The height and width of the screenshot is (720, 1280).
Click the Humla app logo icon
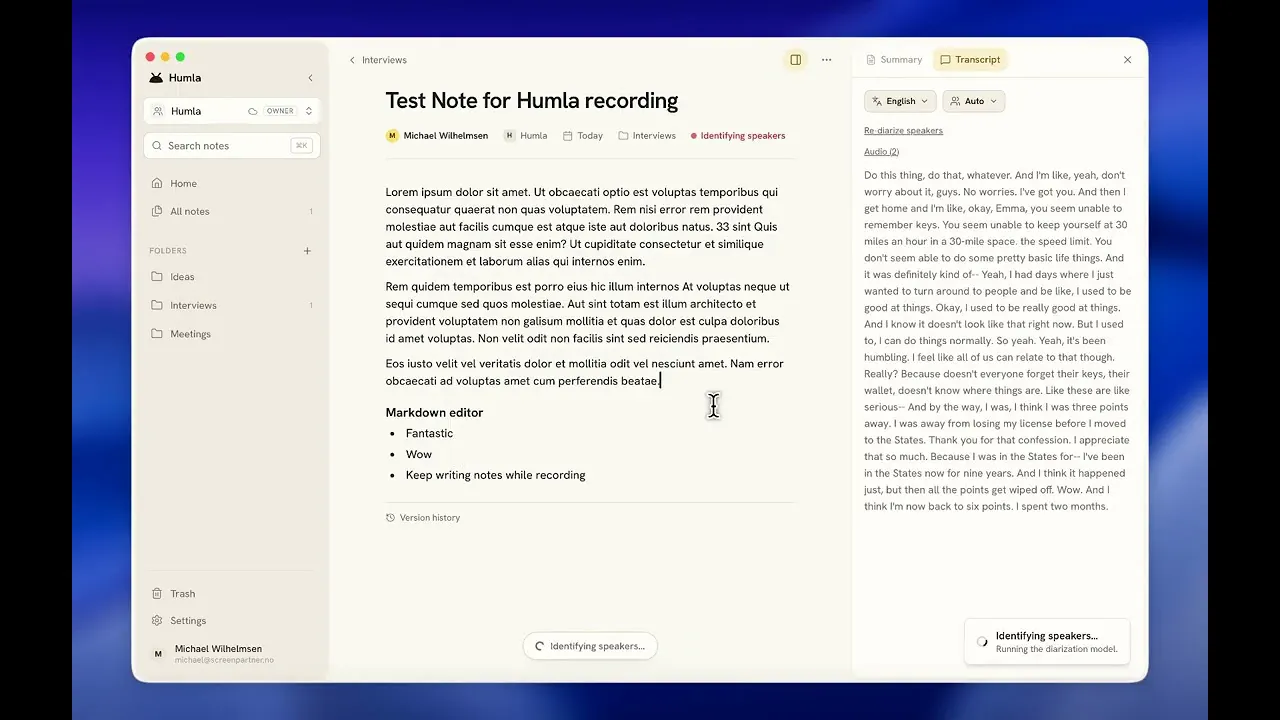[x=156, y=78]
